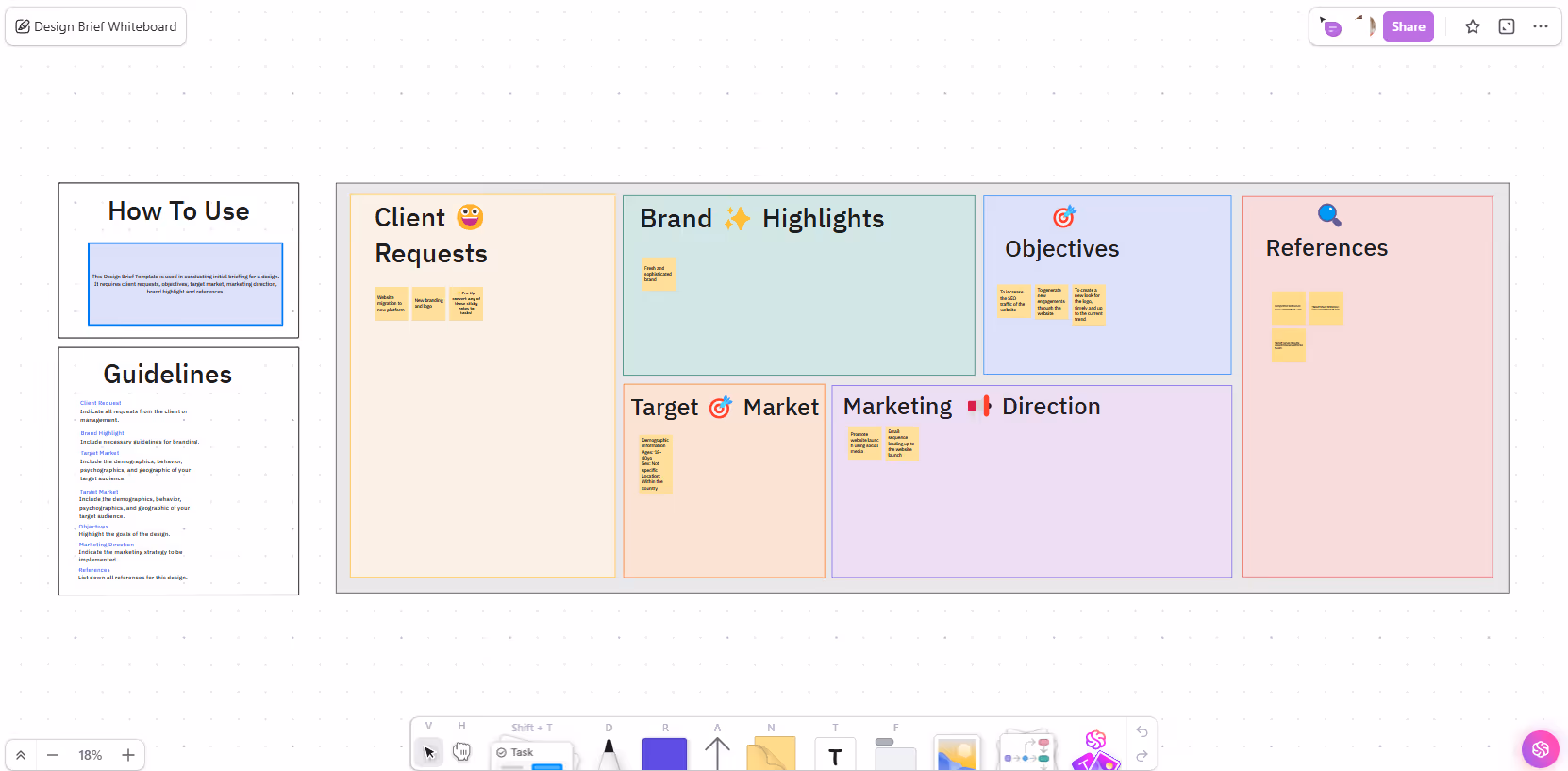Screen dimensions: 1568x771
Task: Click the Undo arrow
Action: 1143,731
